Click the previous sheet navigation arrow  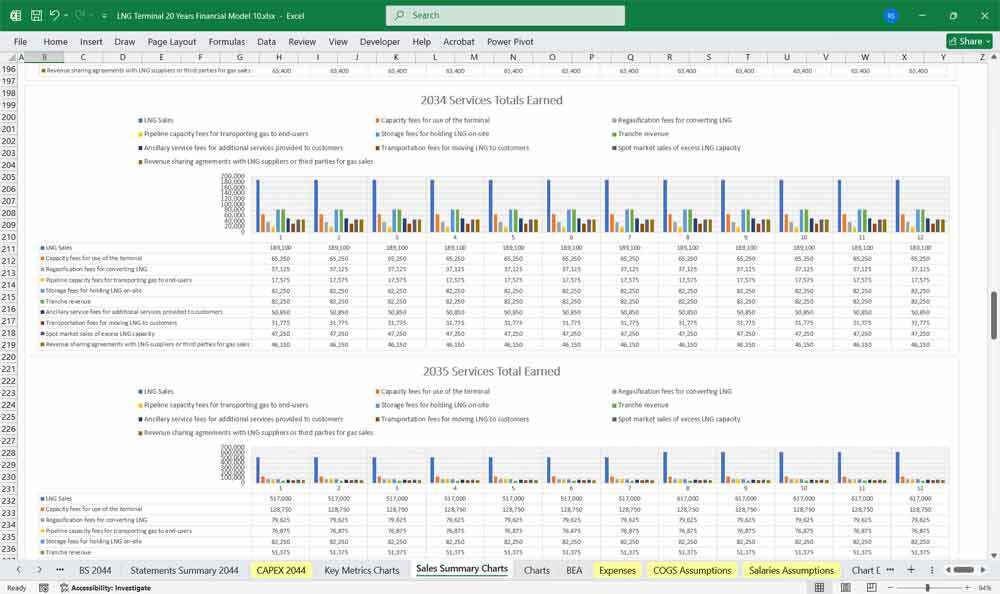pos(19,570)
